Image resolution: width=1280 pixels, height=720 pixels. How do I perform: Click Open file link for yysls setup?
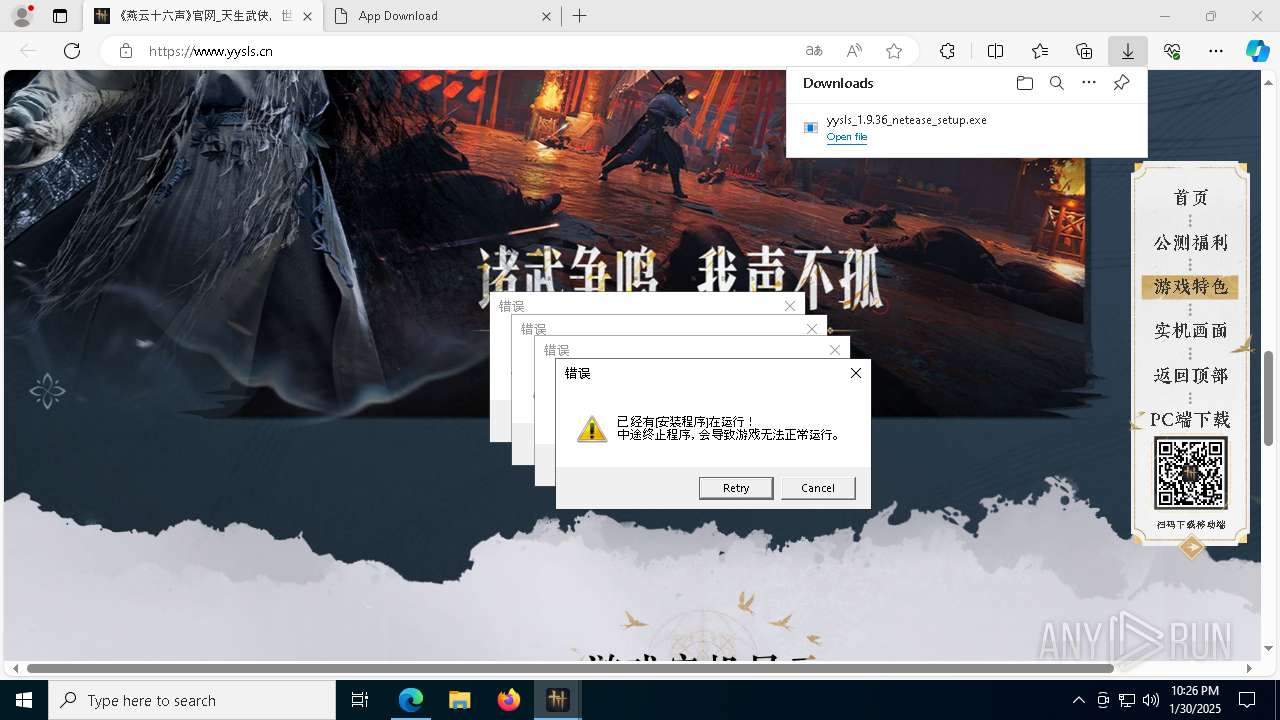[847, 137]
